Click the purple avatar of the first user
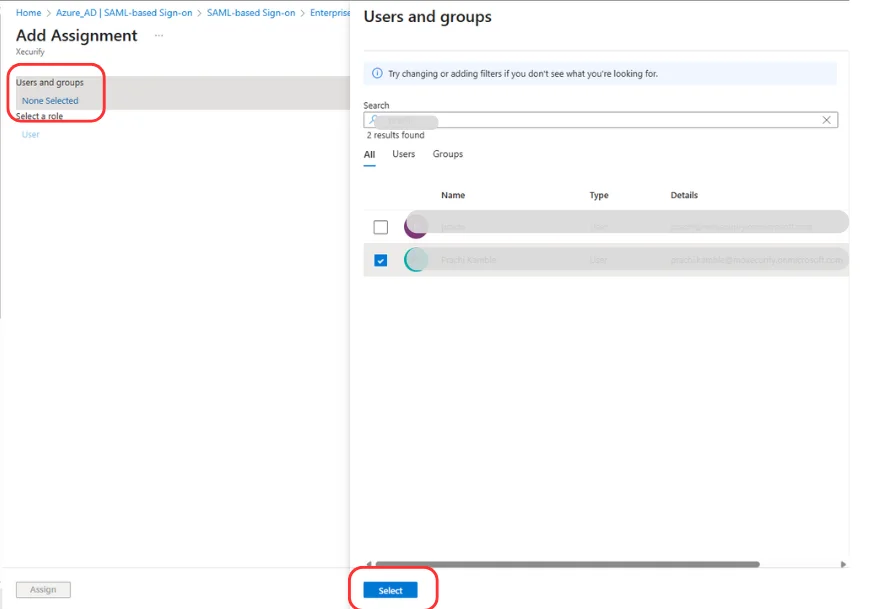870x609 pixels. point(415,226)
